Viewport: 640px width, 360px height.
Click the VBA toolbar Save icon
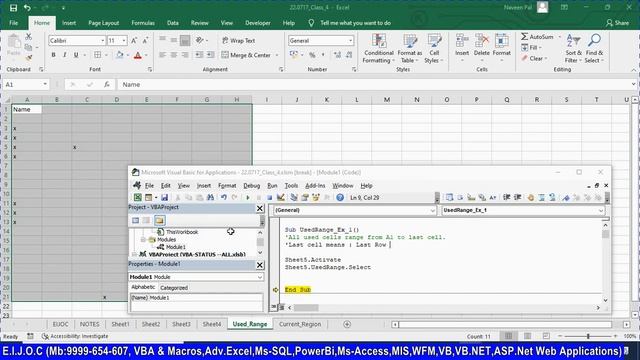click(x=164, y=198)
